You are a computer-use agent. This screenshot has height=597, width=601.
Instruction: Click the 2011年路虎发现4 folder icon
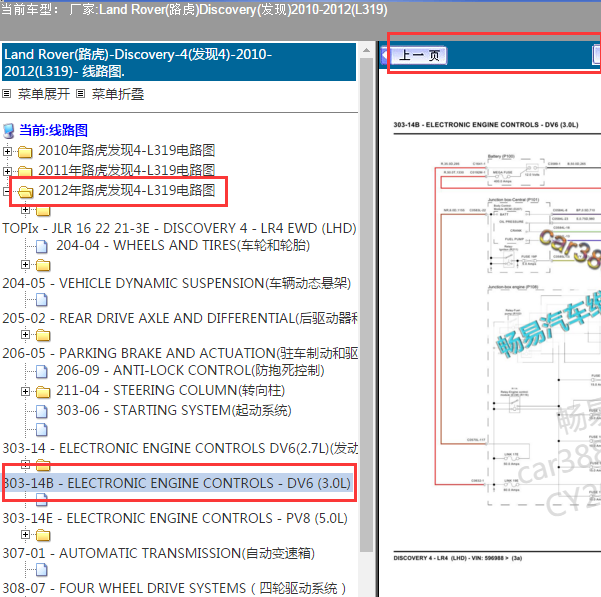(x=25, y=171)
